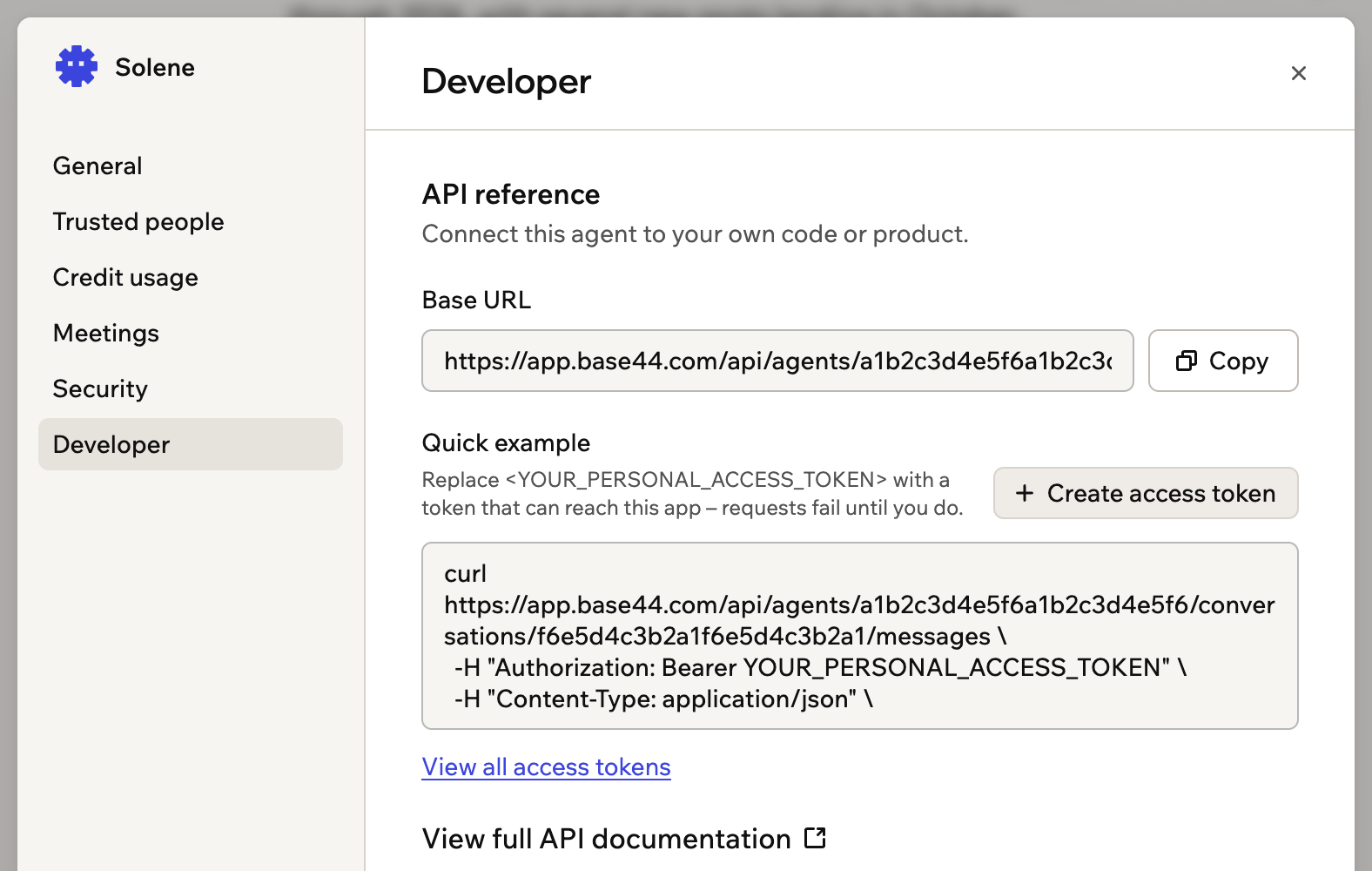Create a new access token
Image resolution: width=1372 pixels, height=871 pixels.
click(1146, 493)
